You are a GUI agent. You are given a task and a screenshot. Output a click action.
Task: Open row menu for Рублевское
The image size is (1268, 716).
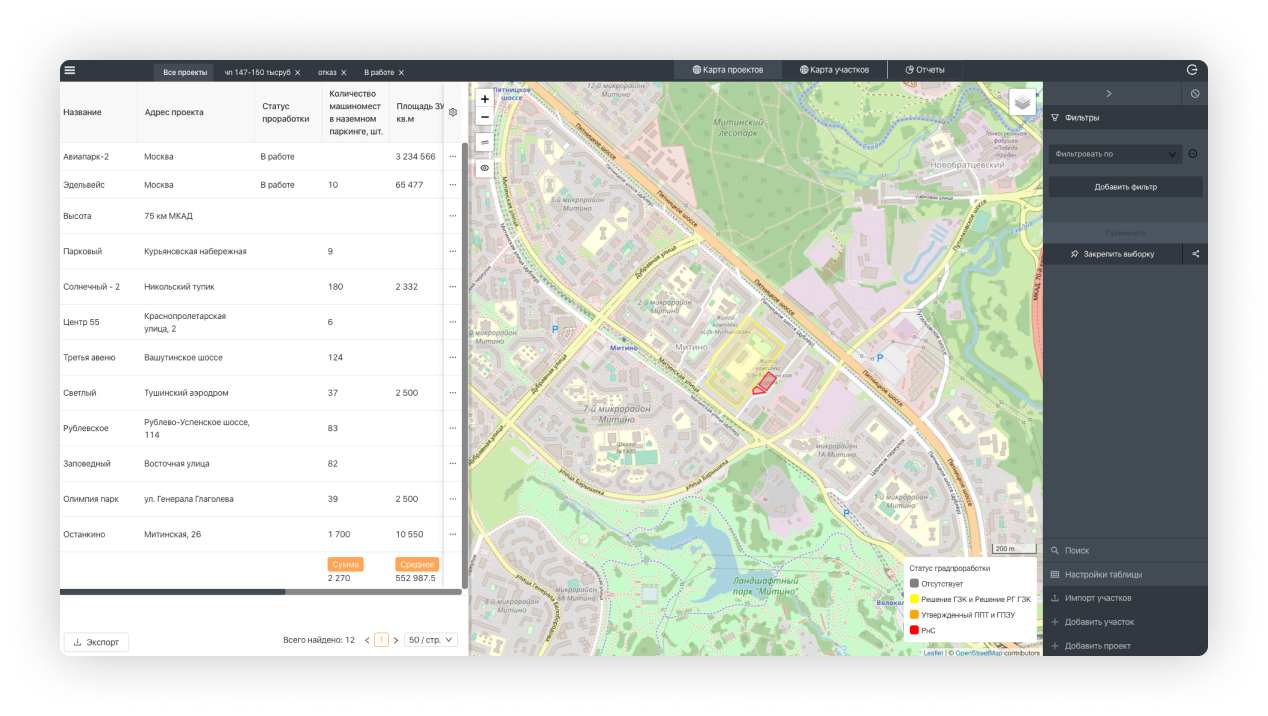pyautogui.click(x=453, y=428)
